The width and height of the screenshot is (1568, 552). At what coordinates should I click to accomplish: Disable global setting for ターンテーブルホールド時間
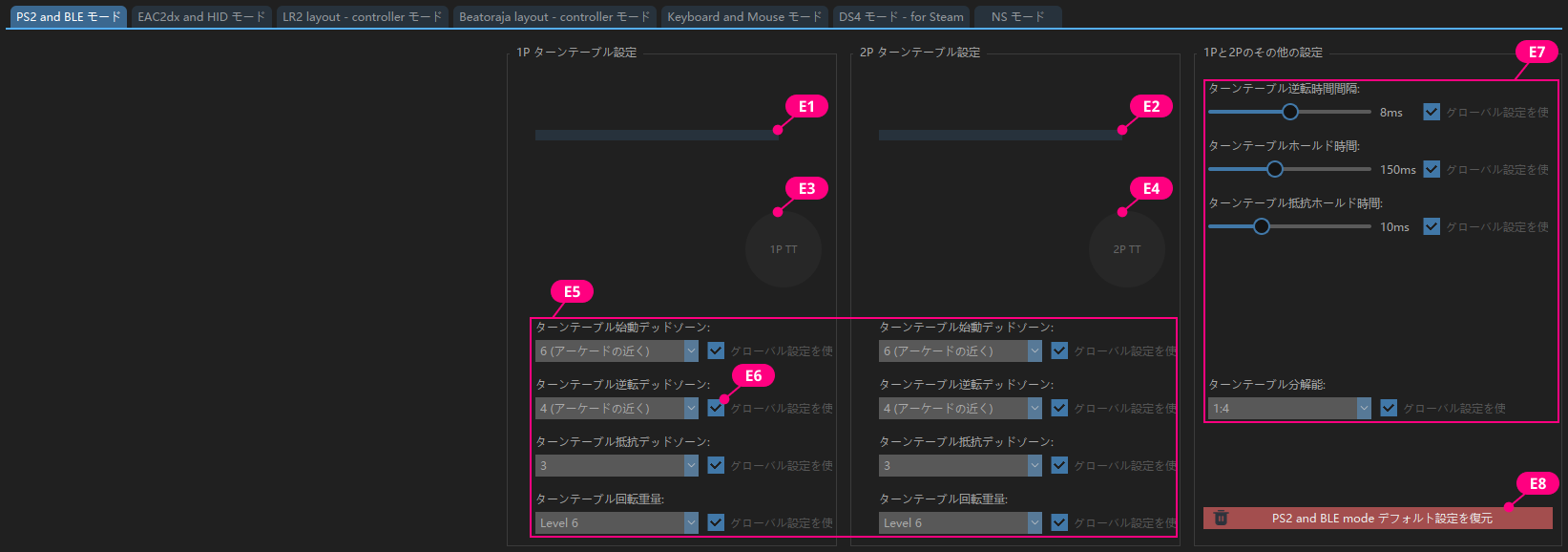pos(1432,169)
